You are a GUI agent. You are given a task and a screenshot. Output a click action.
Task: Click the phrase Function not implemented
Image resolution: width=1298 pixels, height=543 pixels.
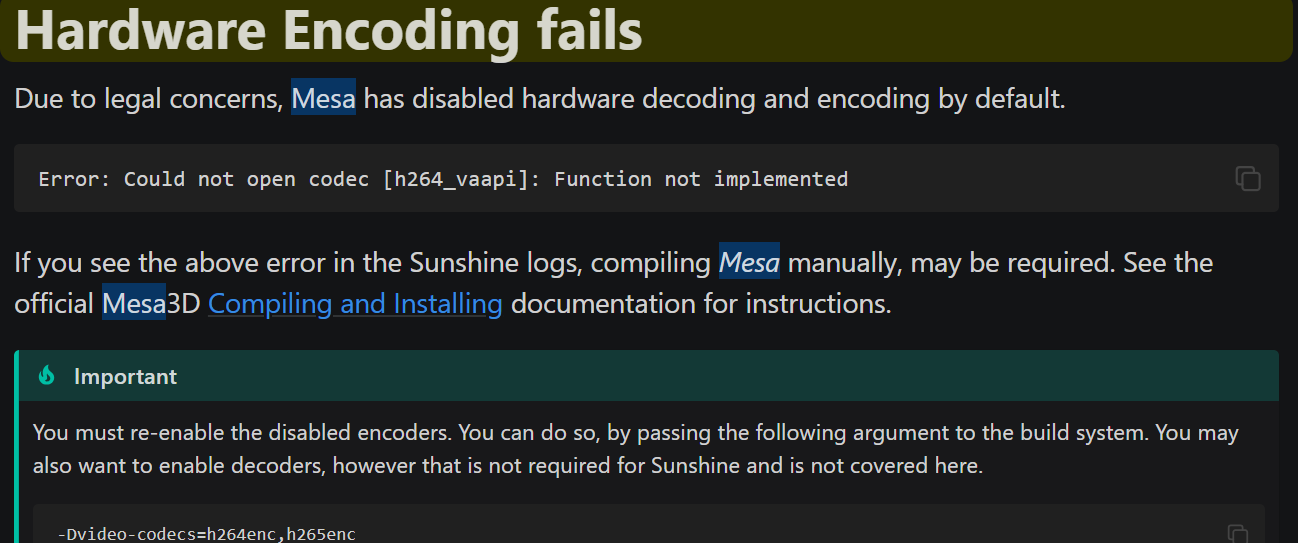[x=701, y=179]
